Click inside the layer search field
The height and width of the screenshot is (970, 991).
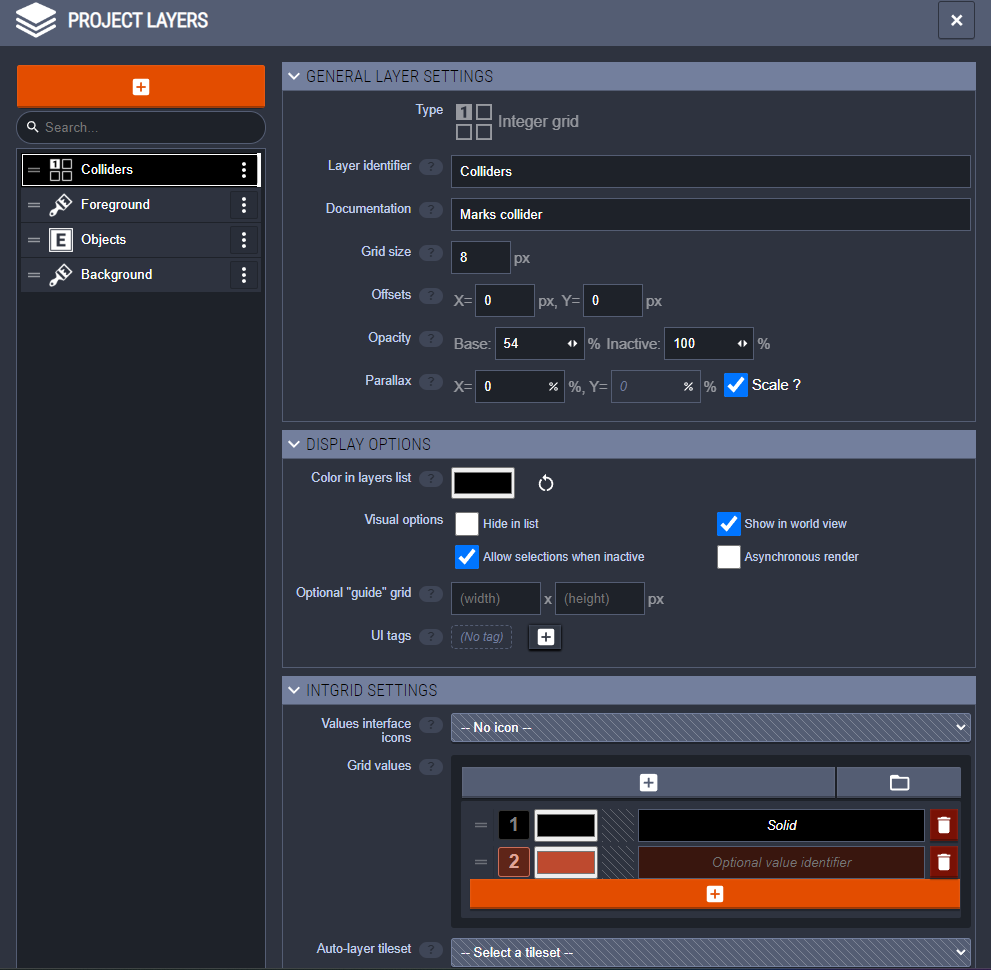click(x=140, y=127)
